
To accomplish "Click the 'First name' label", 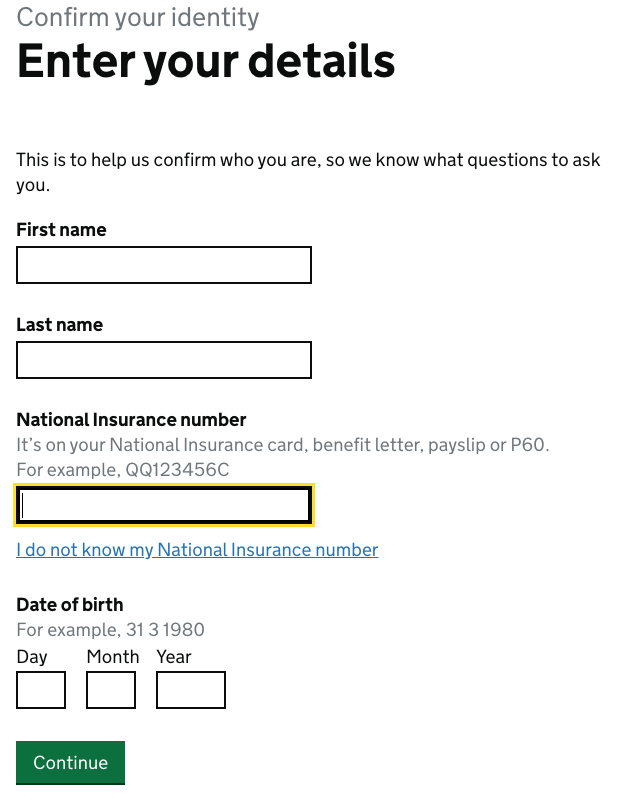I will pos(61,230).
